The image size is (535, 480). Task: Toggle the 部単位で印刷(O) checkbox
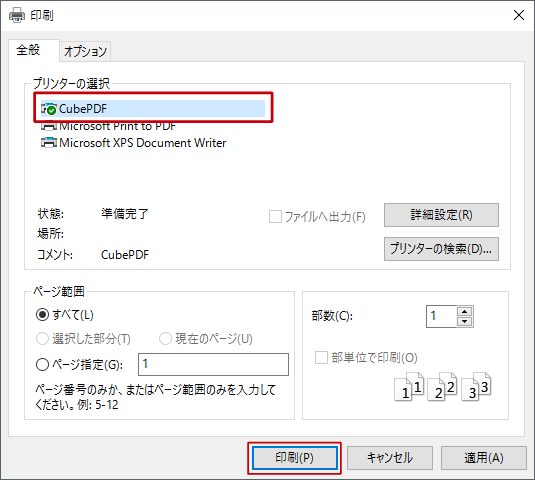point(321,358)
